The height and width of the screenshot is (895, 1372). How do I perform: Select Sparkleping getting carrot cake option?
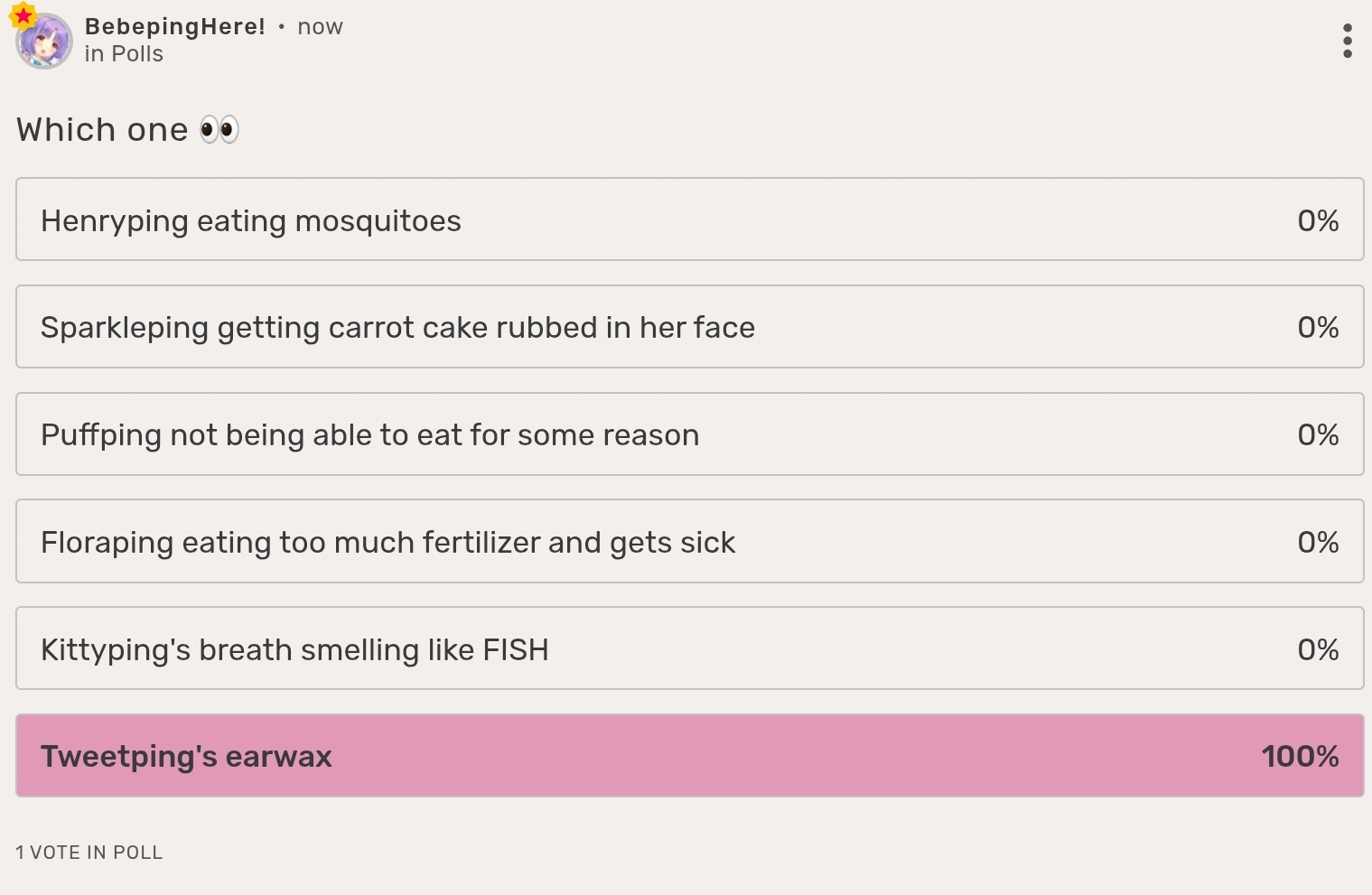pos(690,327)
